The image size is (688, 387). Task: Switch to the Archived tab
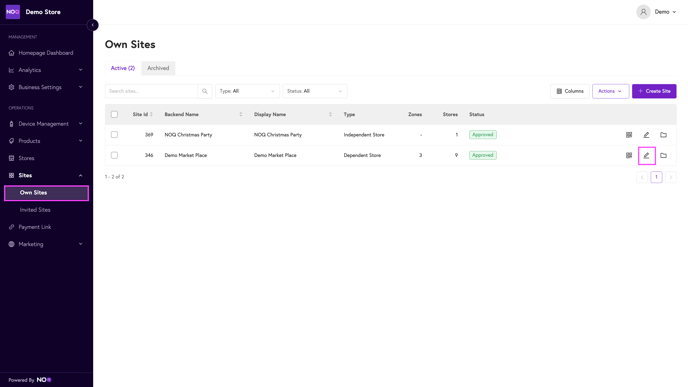point(158,68)
